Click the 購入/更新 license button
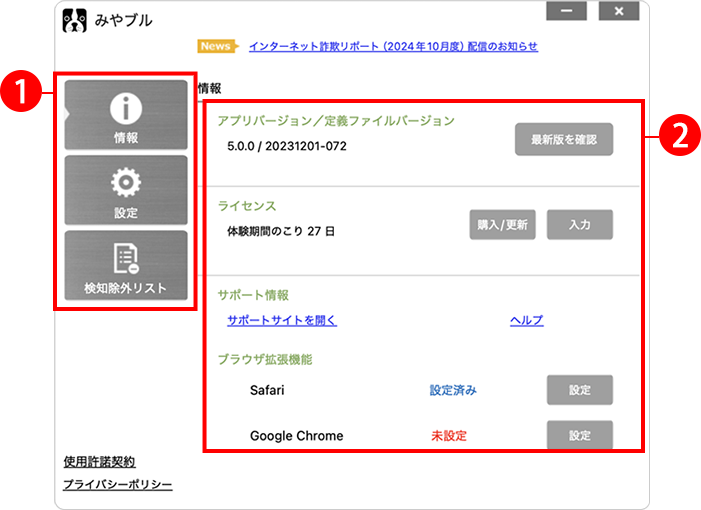 503,225
